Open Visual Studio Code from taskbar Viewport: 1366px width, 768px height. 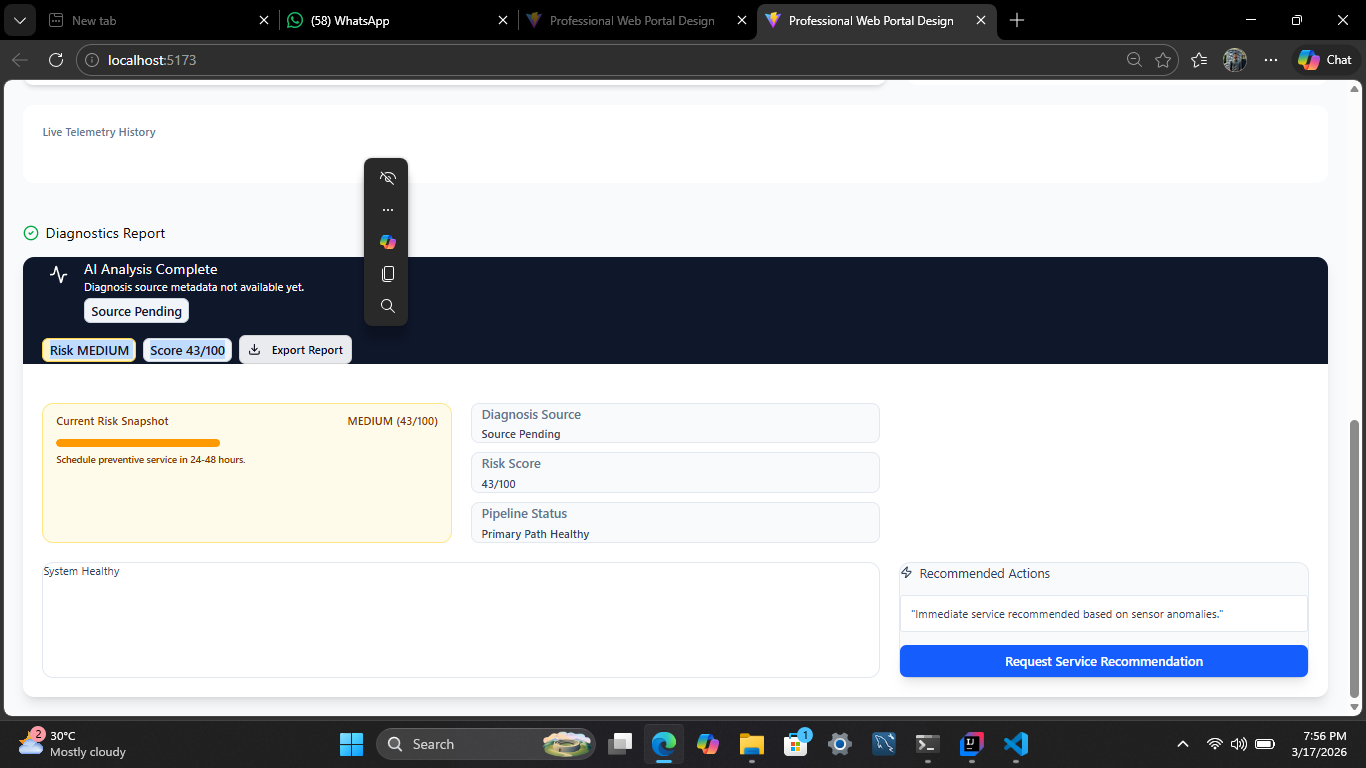click(x=1016, y=744)
